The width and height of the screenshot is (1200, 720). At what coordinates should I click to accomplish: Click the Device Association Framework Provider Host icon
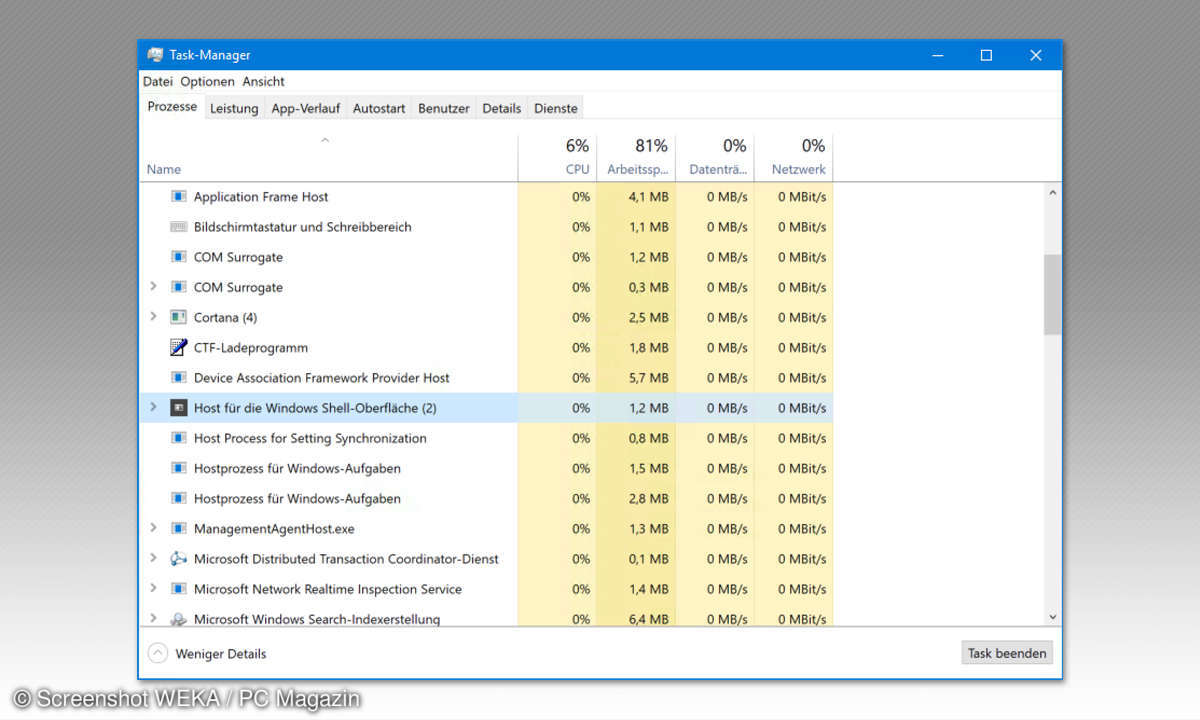click(x=179, y=378)
